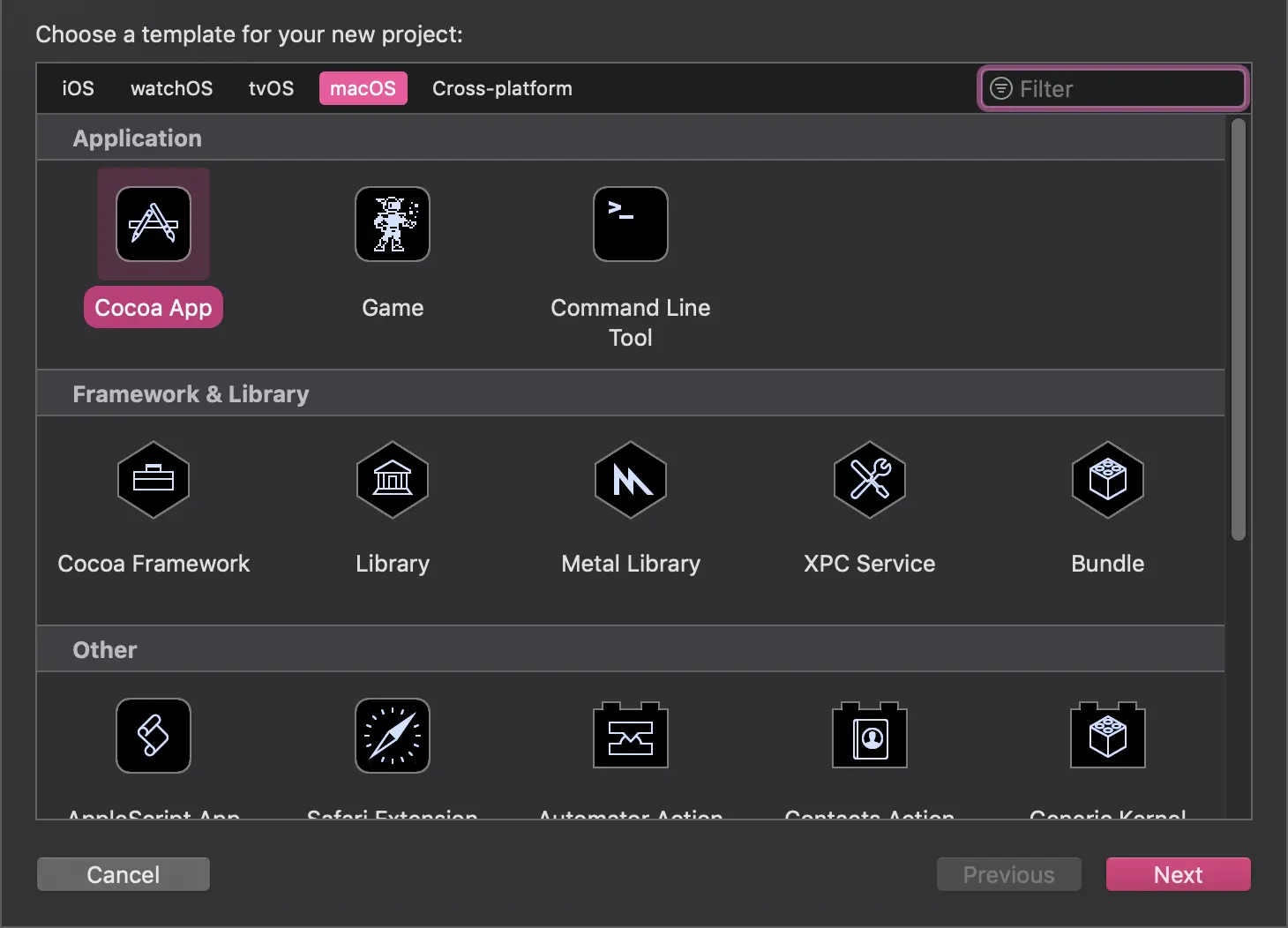This screenshot has height=928, width=1288.
Task: Select the Metal Library icon
Action: (631, 480)
